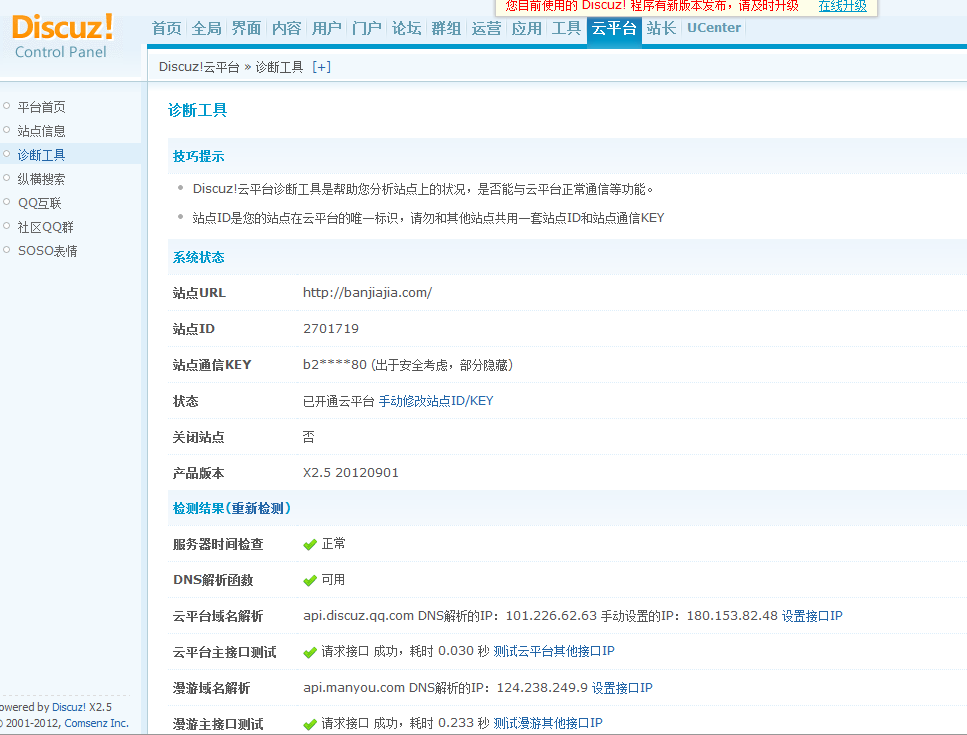Click the Discuz! link in footer

(x=69, y=707)
